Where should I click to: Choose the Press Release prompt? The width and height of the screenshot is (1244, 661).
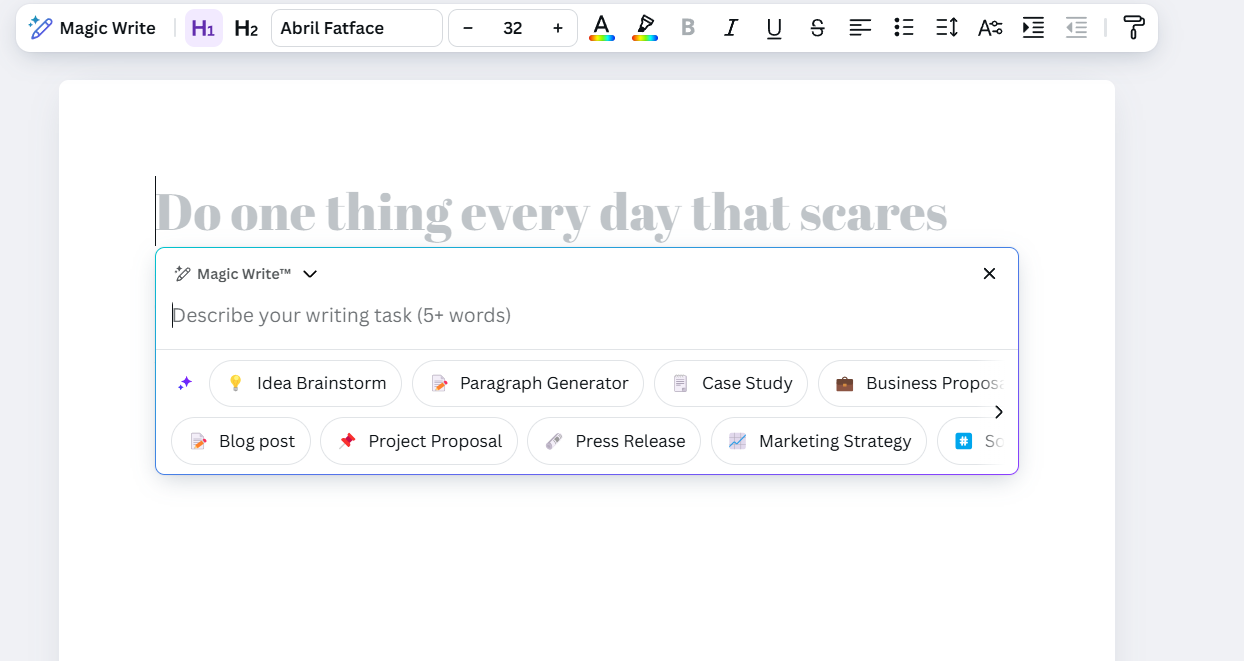point(614,441)
